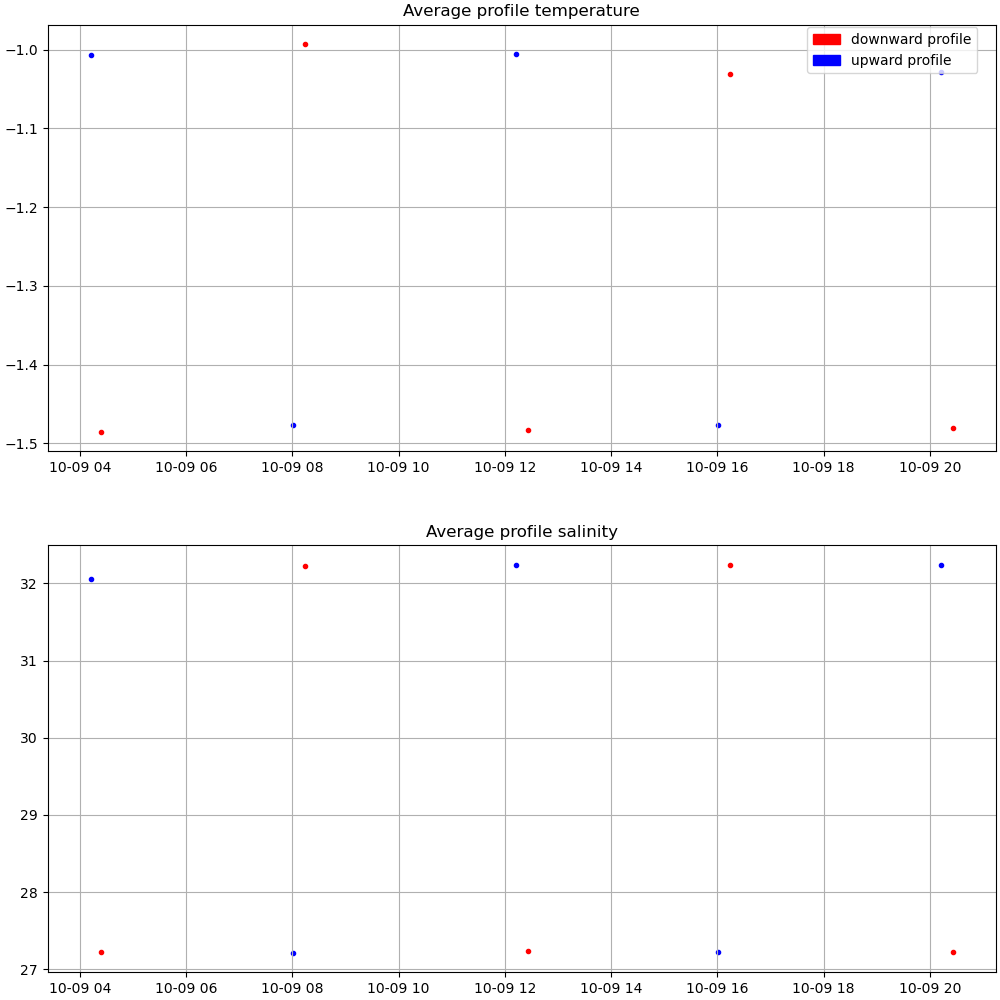The image size is (1000, 1000).
Task: Click the 'Average profile salinity' title
Action: (x=521, y=532)
